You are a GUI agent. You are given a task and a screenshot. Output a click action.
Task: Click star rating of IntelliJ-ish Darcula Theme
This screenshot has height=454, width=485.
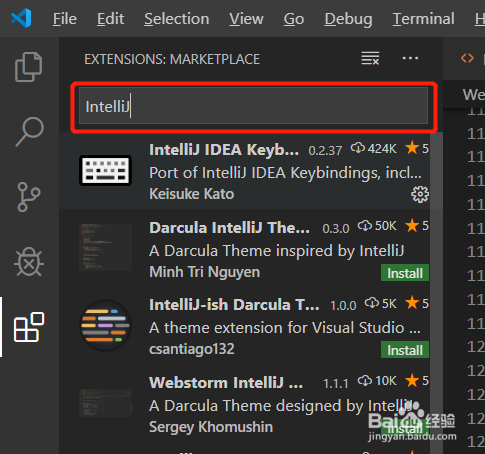pyautogui.click(x=417, y=303)
